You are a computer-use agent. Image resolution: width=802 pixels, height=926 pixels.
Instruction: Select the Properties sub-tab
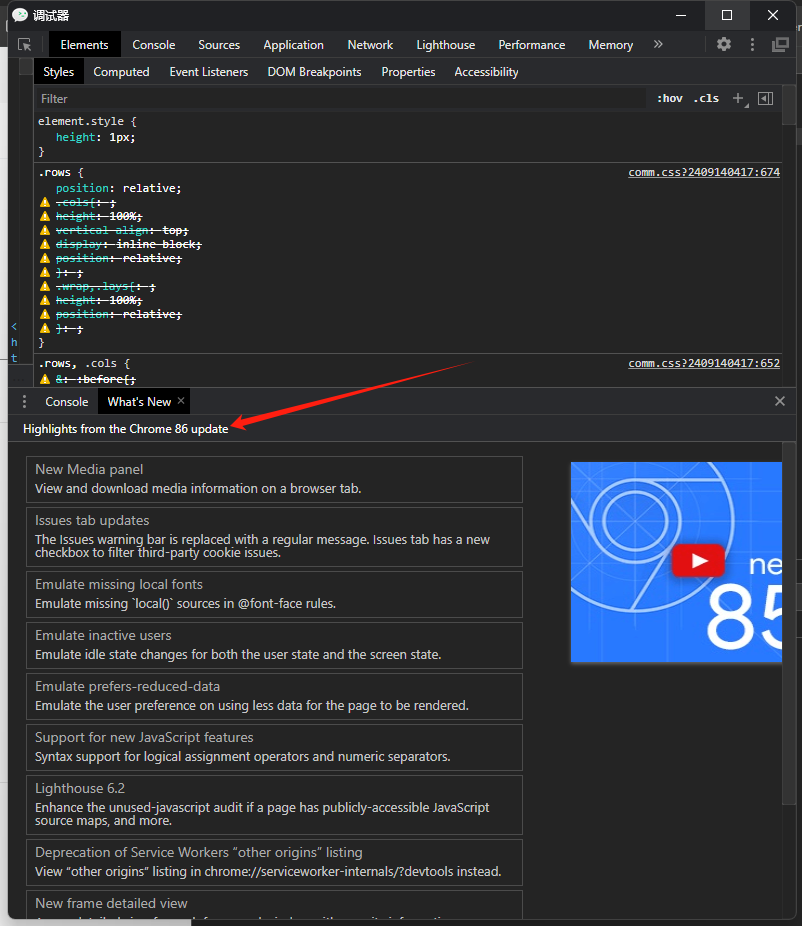point(408,72)
